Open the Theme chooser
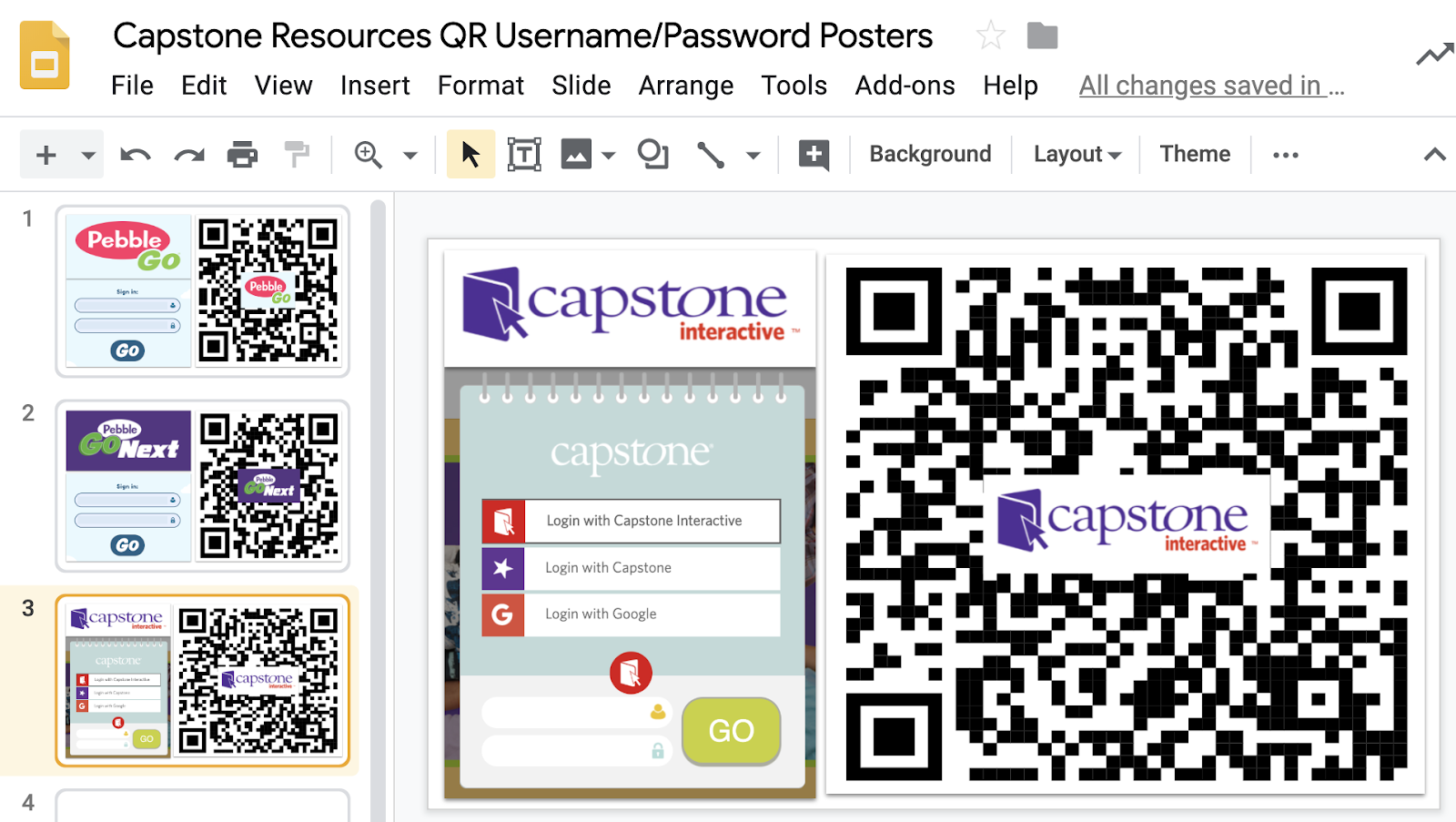1456x822 pixels. [x=1195, y=154]
